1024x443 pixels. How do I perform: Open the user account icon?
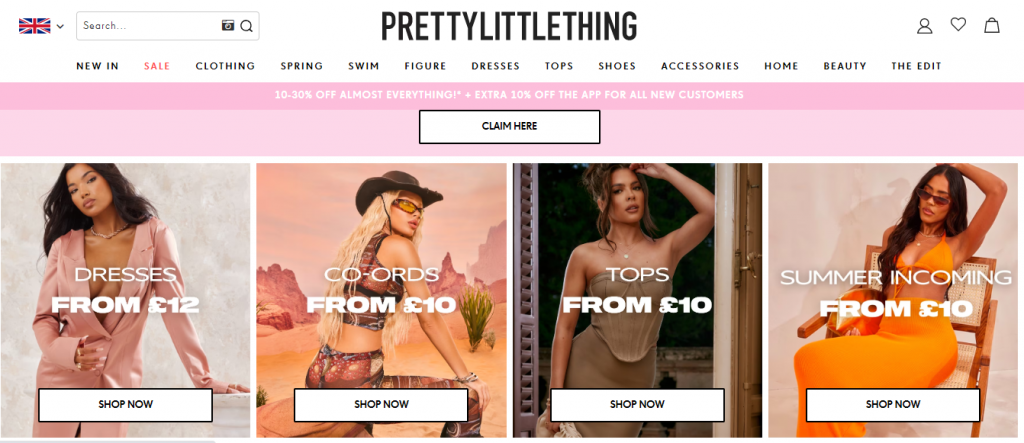point(924,25)
